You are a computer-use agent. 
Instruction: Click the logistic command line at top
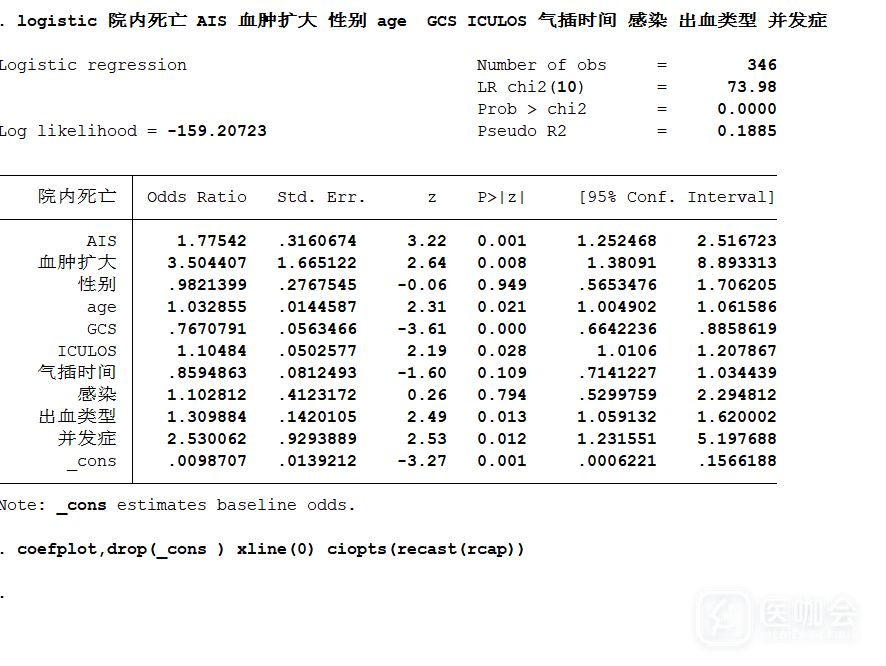point(420,21)
